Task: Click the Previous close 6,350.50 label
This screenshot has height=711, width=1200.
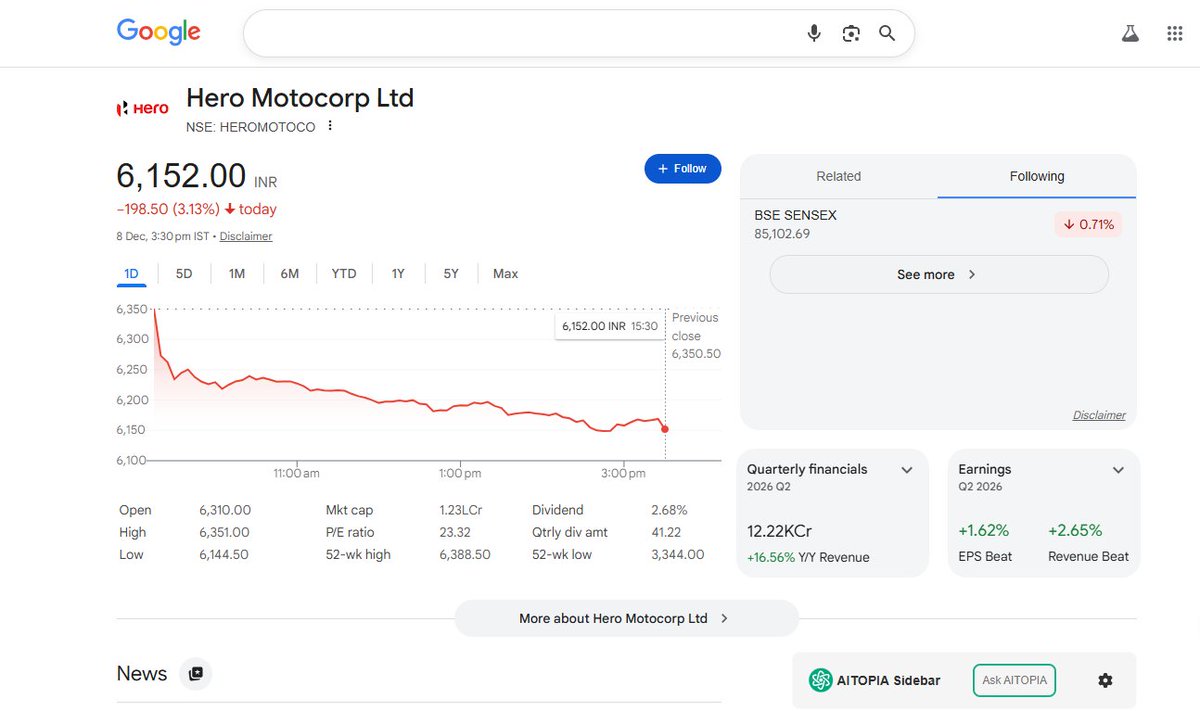Action: [x=696, y=336]
